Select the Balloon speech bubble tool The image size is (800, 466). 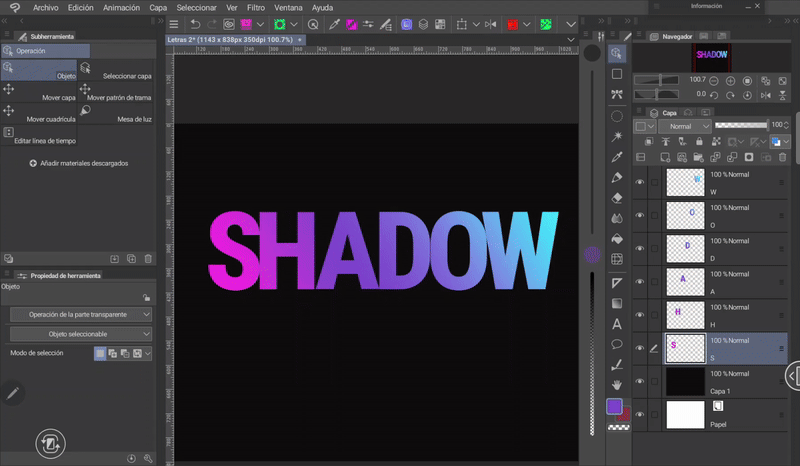pyautogui.click(x=617, y=343)
